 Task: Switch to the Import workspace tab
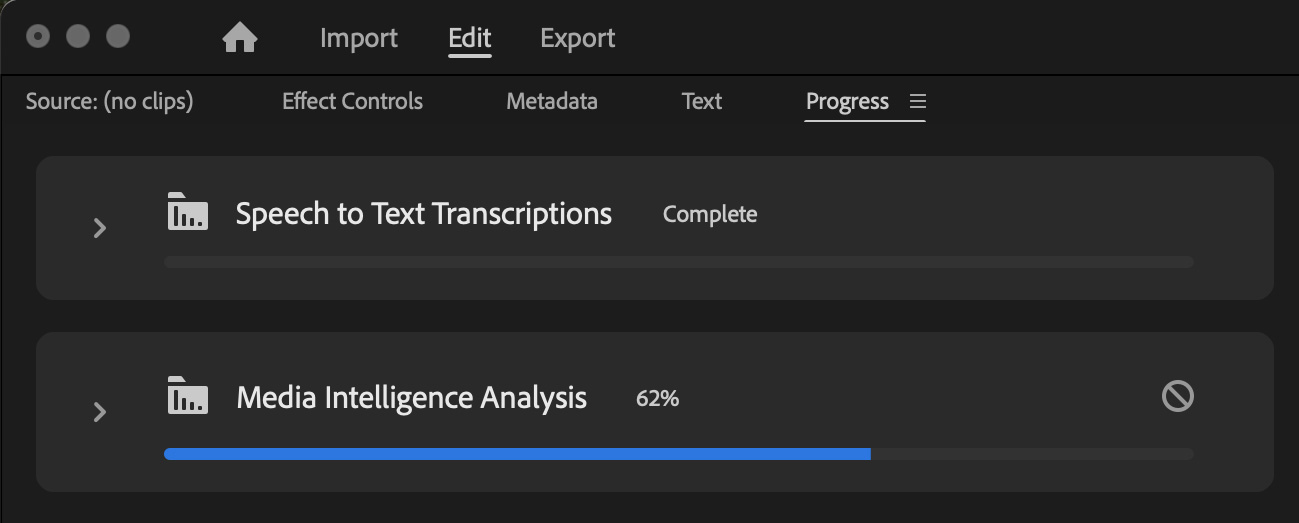(x=359, y=39)
